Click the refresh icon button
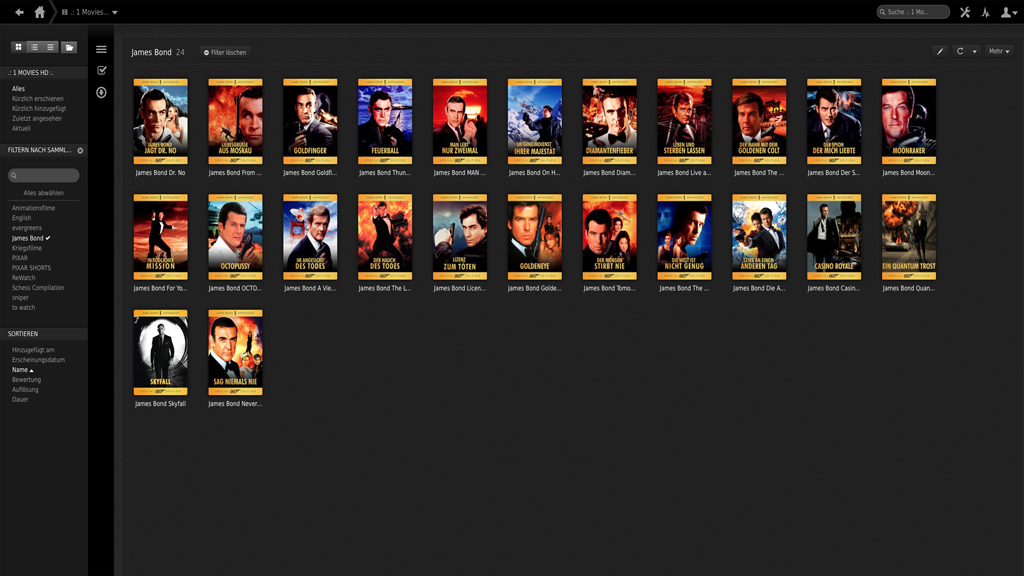This screenshot has width=1024, height=576. tap(960, 52)
